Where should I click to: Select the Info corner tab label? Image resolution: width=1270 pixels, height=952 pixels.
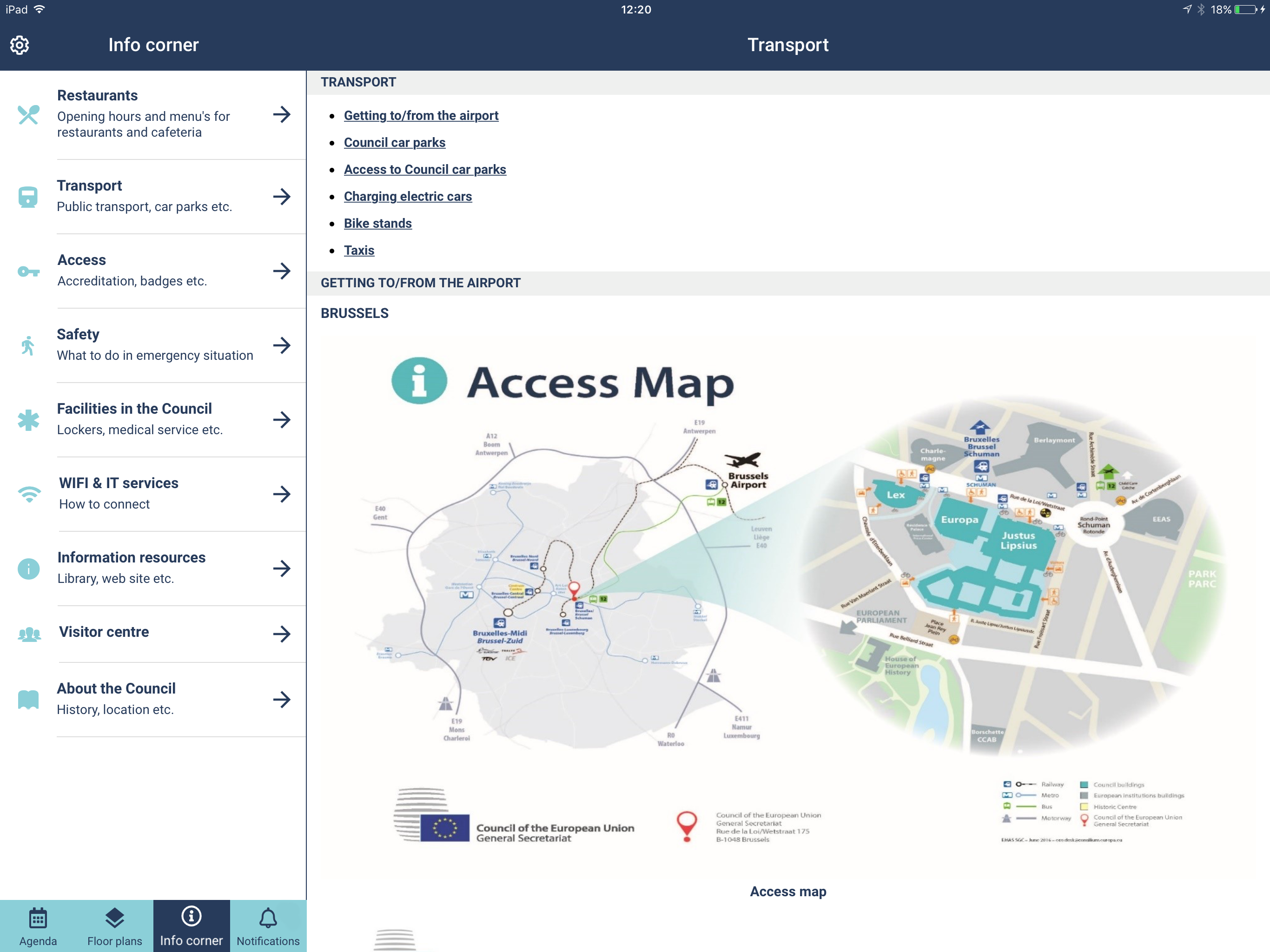click(191, 940)
